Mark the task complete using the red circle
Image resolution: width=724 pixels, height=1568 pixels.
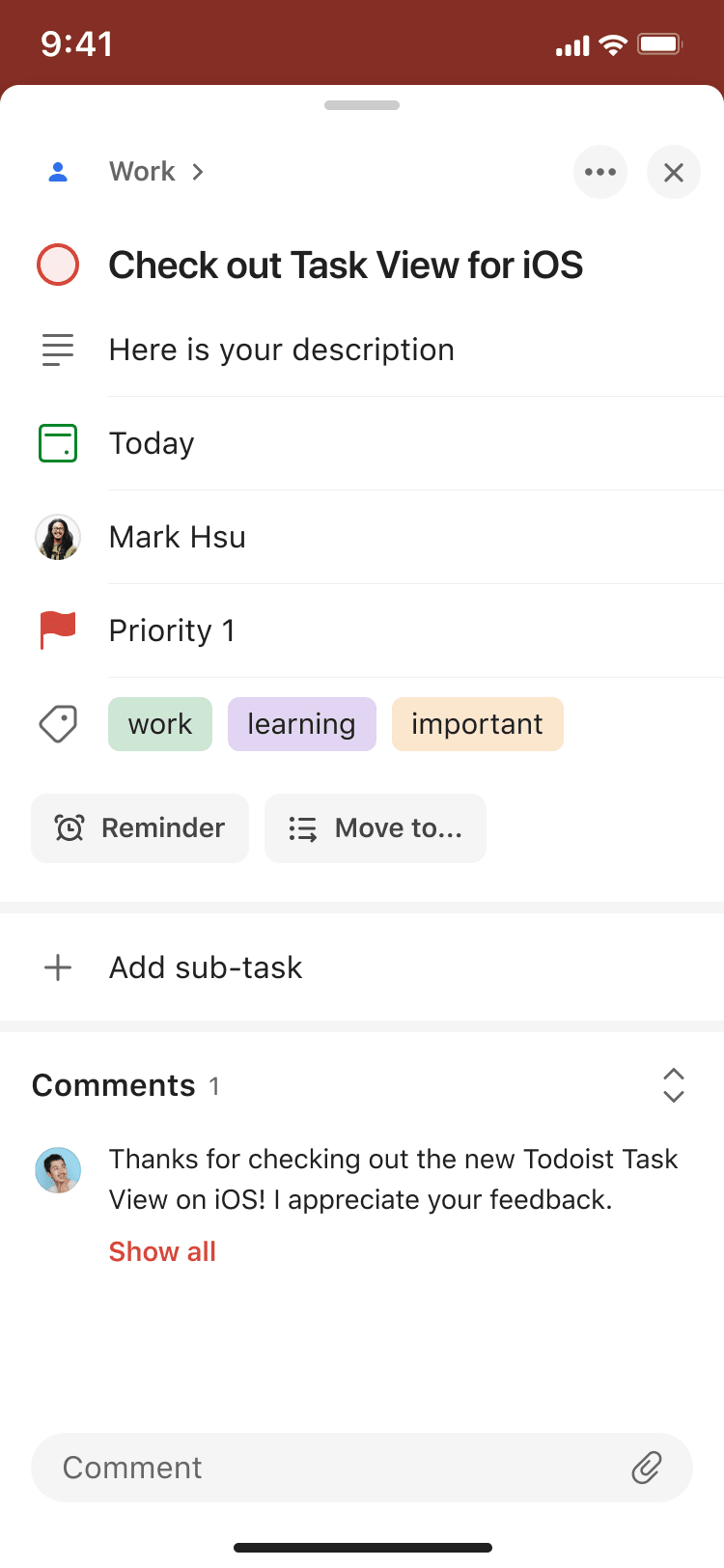pos(57,265)
